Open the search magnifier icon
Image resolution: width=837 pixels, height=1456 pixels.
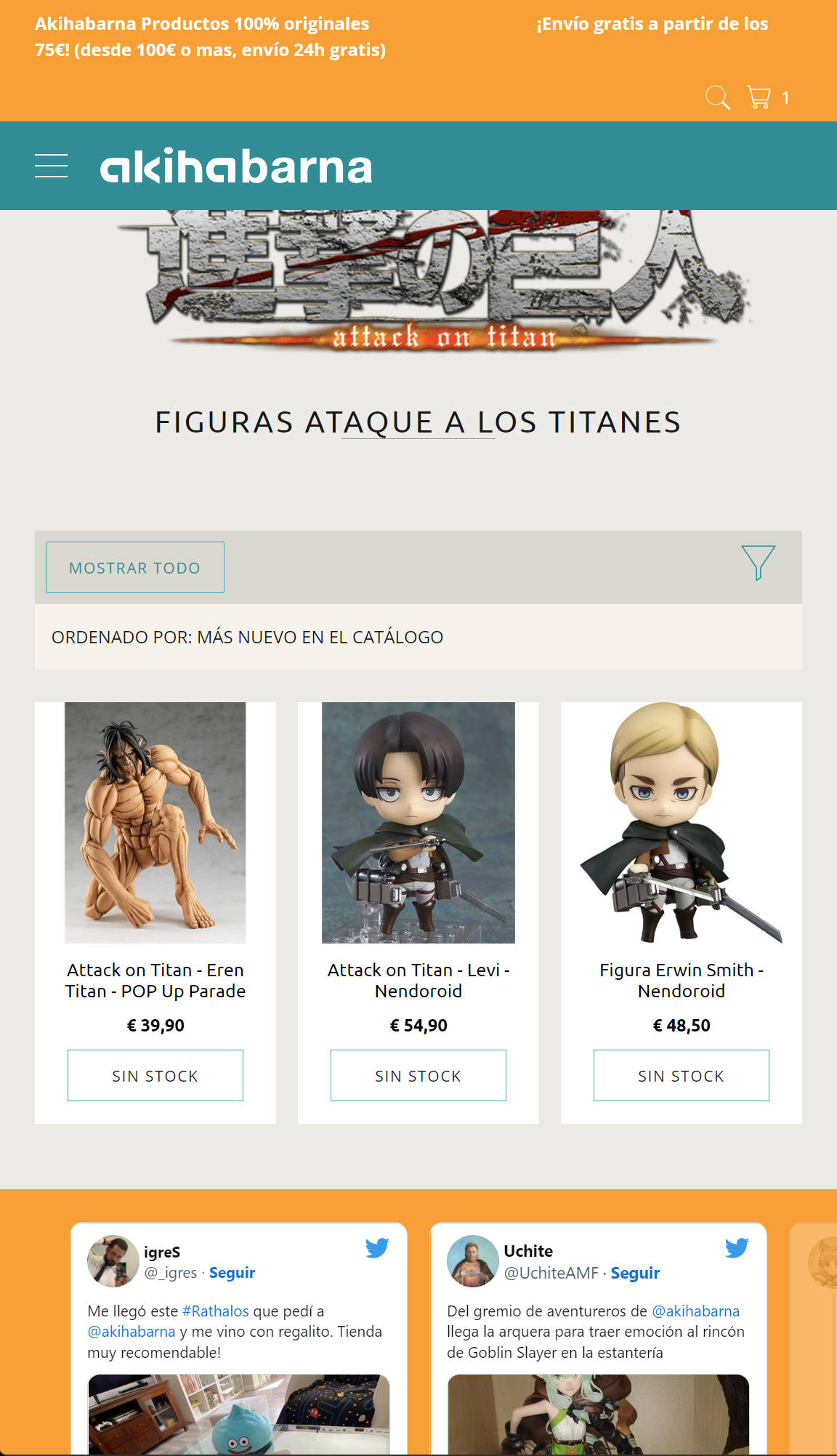[717, 97]
